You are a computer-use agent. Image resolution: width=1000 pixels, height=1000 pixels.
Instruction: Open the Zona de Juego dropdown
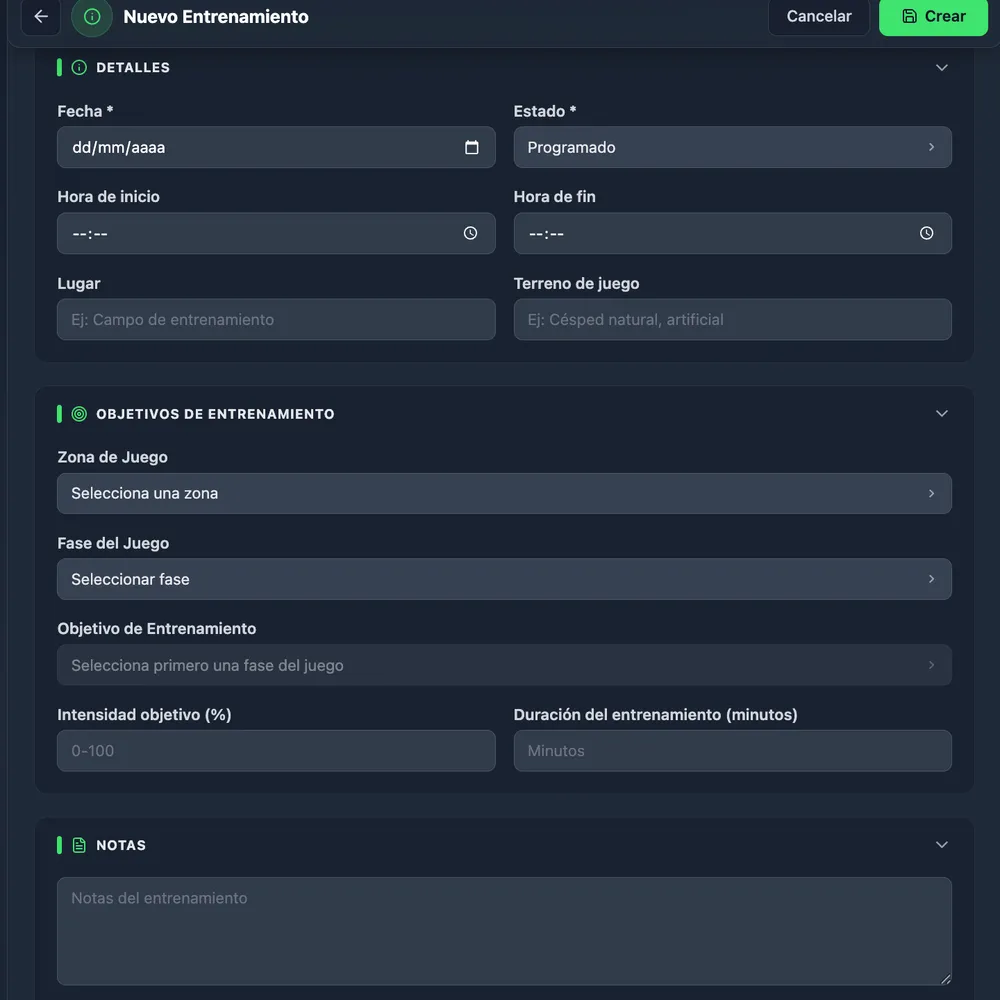[x=504, y=494]
